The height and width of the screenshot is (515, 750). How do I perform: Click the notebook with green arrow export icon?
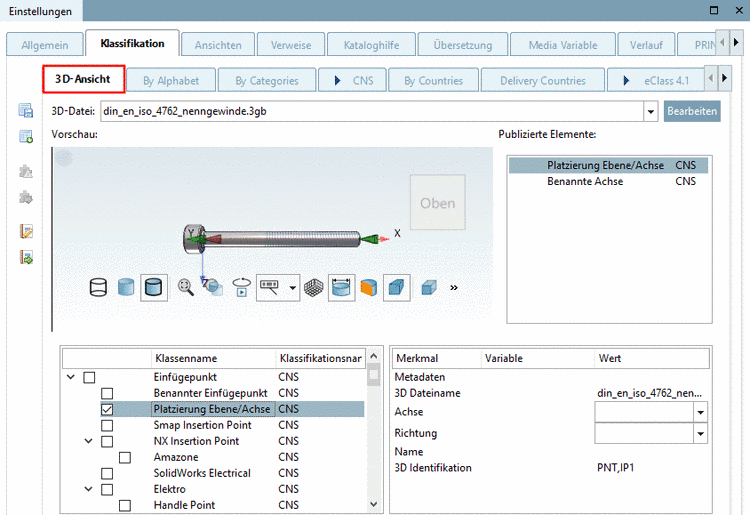pos(26,257)
